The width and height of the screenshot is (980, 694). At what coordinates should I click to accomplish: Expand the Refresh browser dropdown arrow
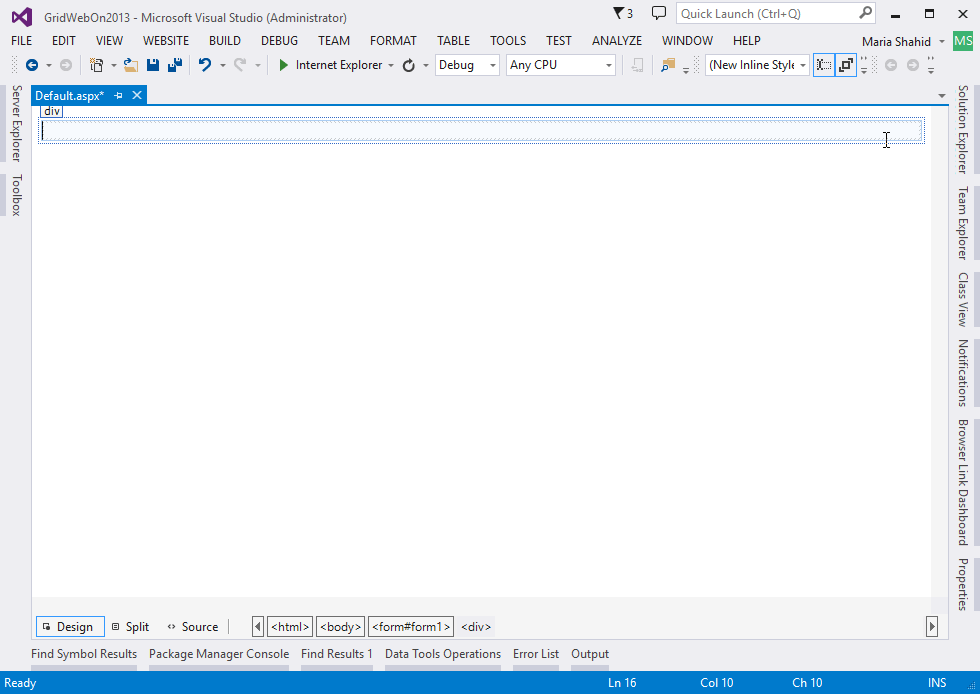[426, 65]
